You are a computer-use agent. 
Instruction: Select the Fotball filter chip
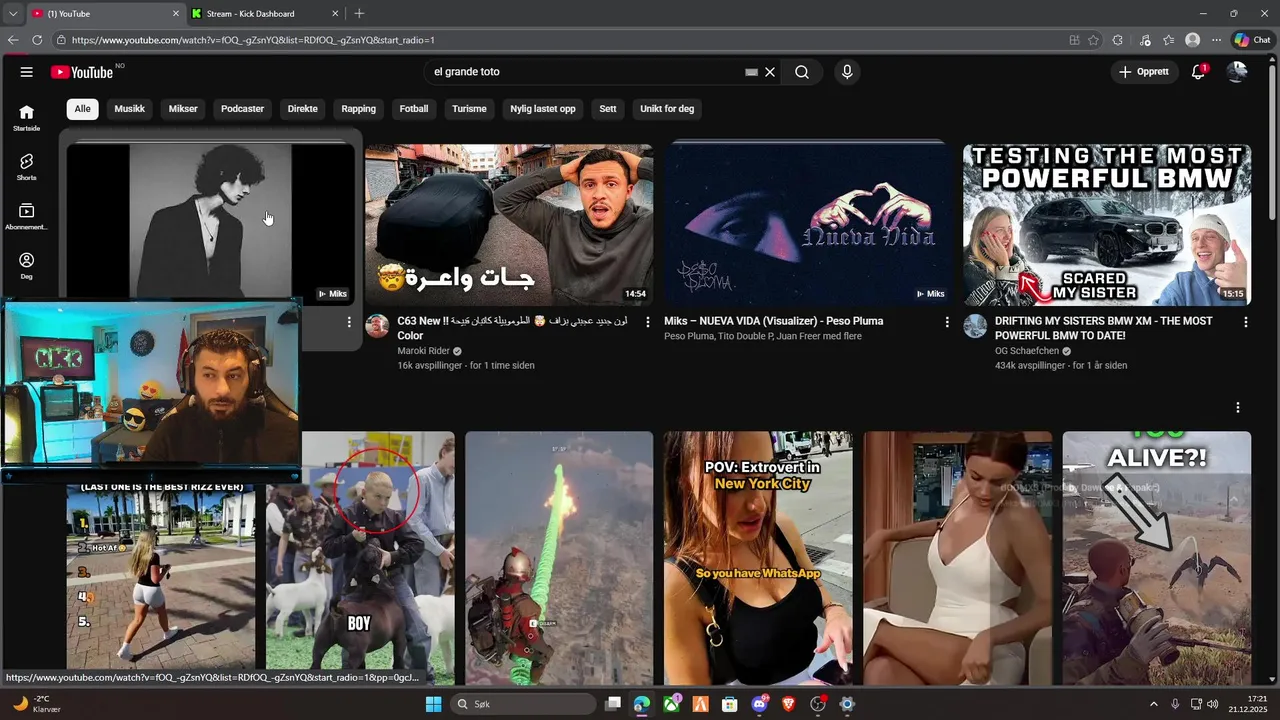pyautogui.click(x=414, y=108)
